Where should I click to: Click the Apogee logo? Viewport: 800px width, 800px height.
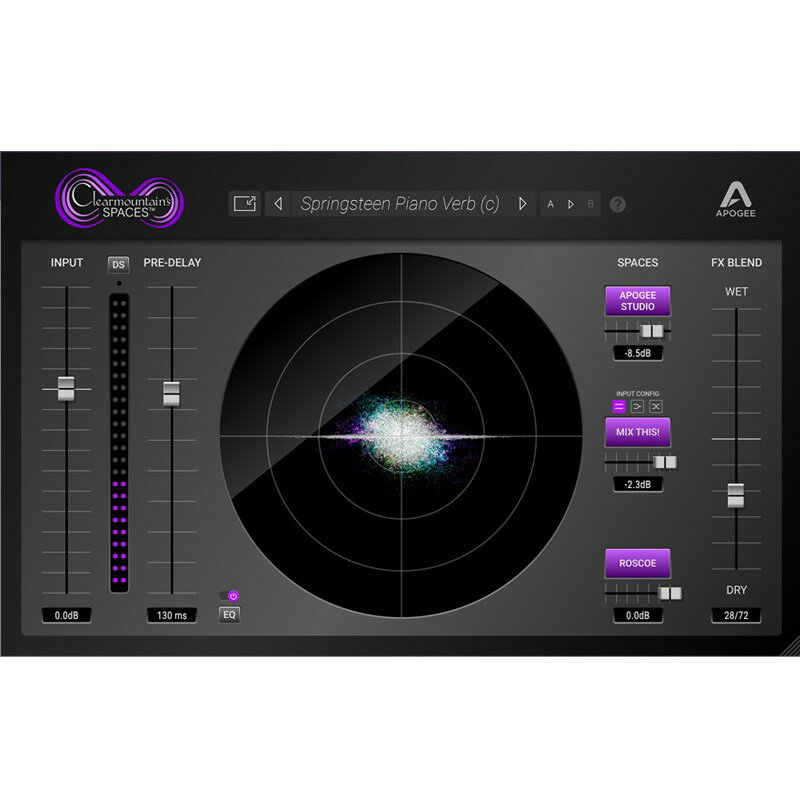(x=737, y=197)
